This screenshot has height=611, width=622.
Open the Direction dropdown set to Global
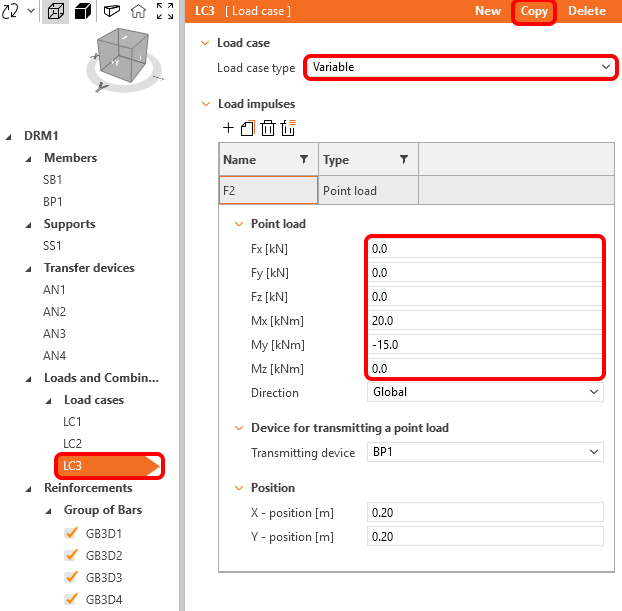point(485,393)
